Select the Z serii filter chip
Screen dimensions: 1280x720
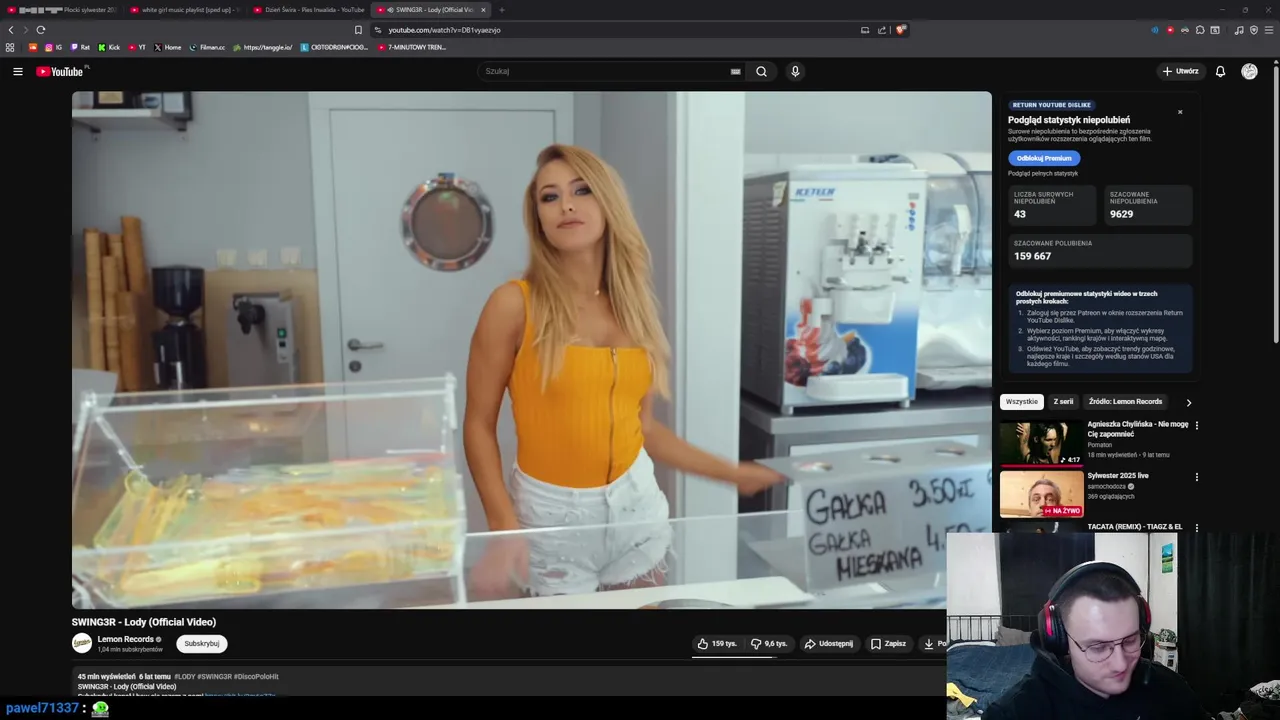coord(1063,402)
